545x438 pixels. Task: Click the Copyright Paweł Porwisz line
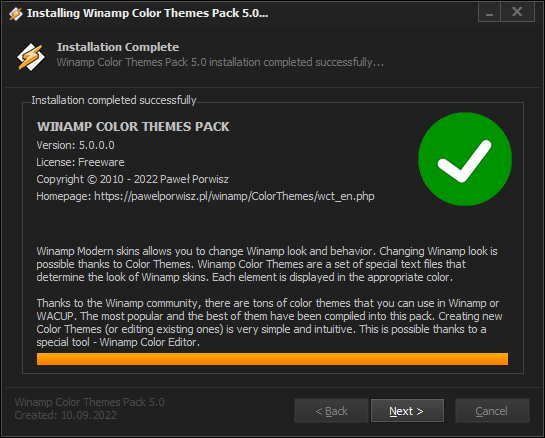tap(132, 179)
